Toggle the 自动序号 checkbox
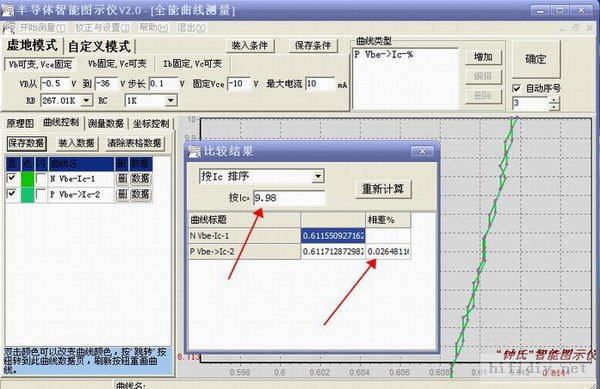This screenshot has width=600, height=389. point(517,89)
